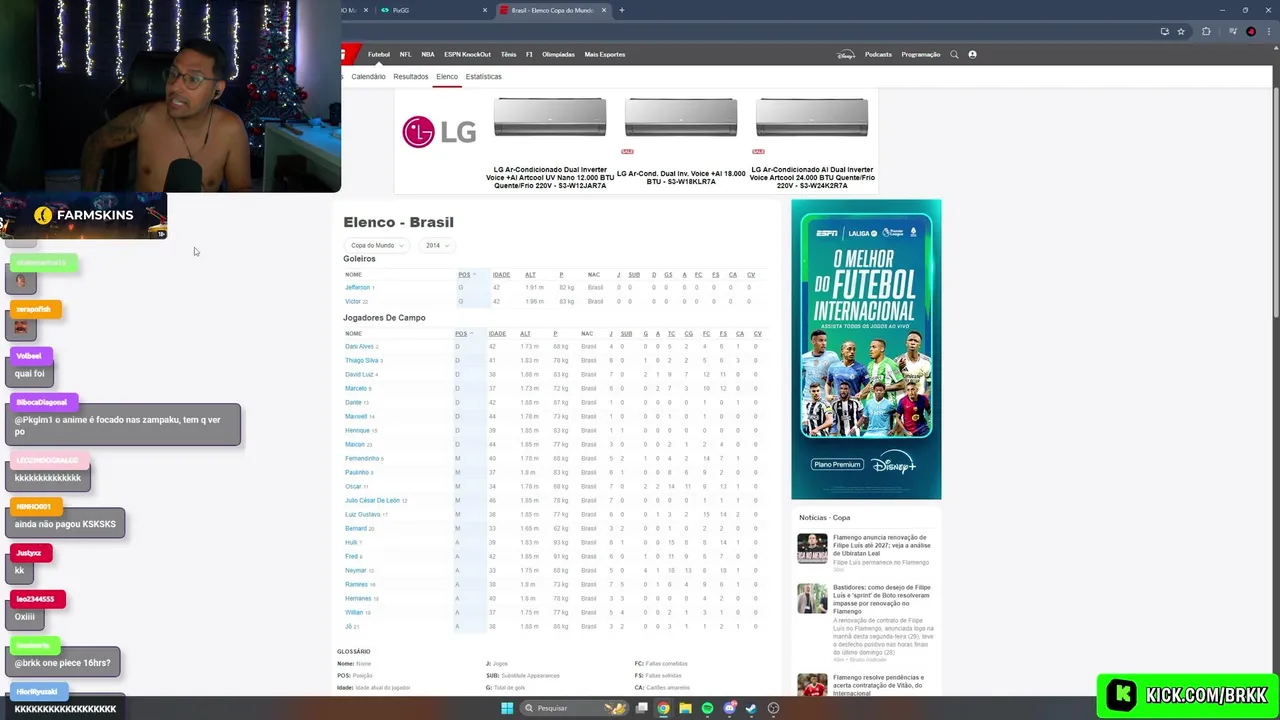1280x720 pixels.
Task: Open Hulk's player page
Action: [351, 542]
